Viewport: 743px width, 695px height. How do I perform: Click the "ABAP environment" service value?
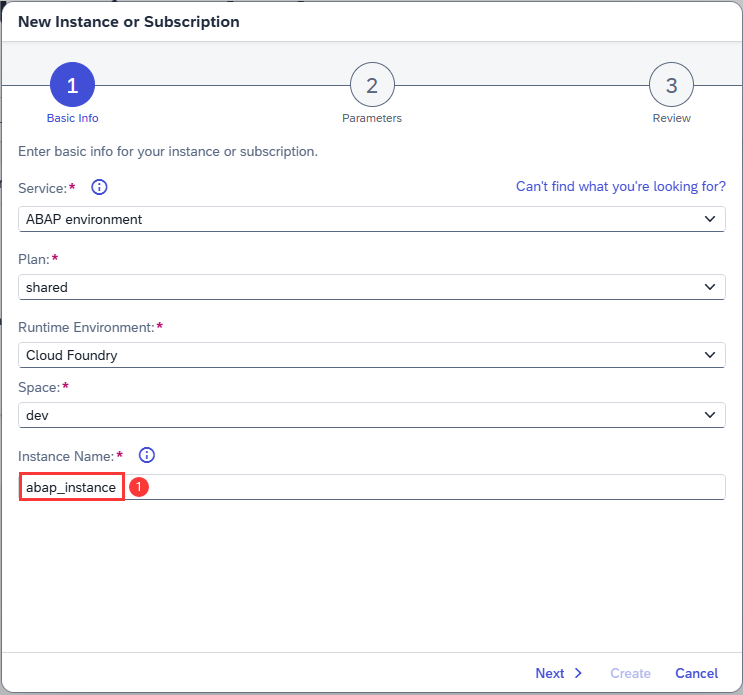coord(84,219)
